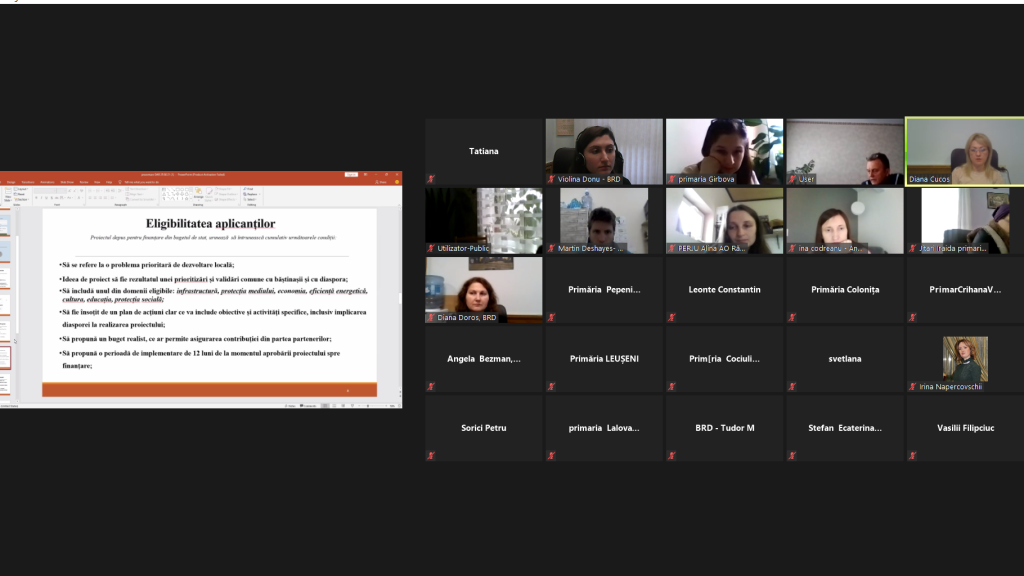Screen dimensions: 1024x576
Task: Expand the Section dropdown in Slides group
Action: pyautogui.click(x=21, y=199)
